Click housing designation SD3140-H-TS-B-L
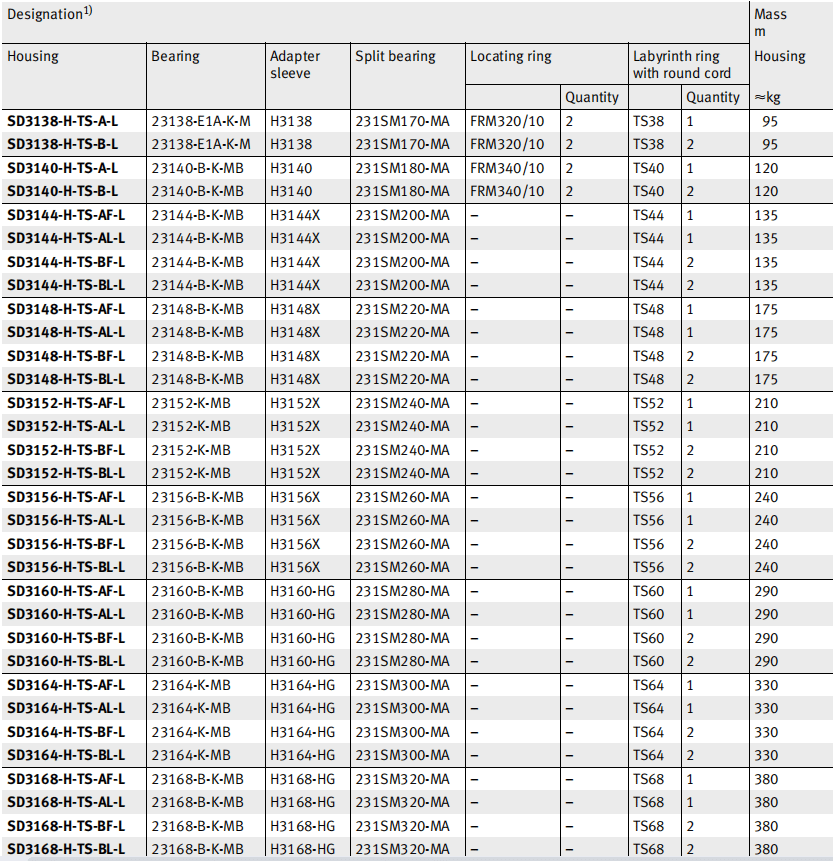The width and height of the screenshot is (833, 861). (62, 191)
